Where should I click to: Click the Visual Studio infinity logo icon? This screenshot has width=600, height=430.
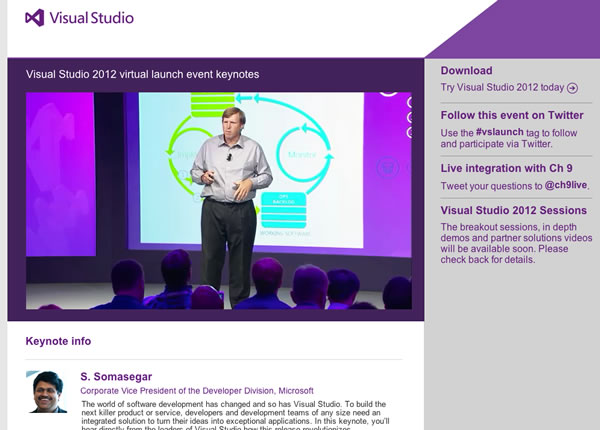35,18
